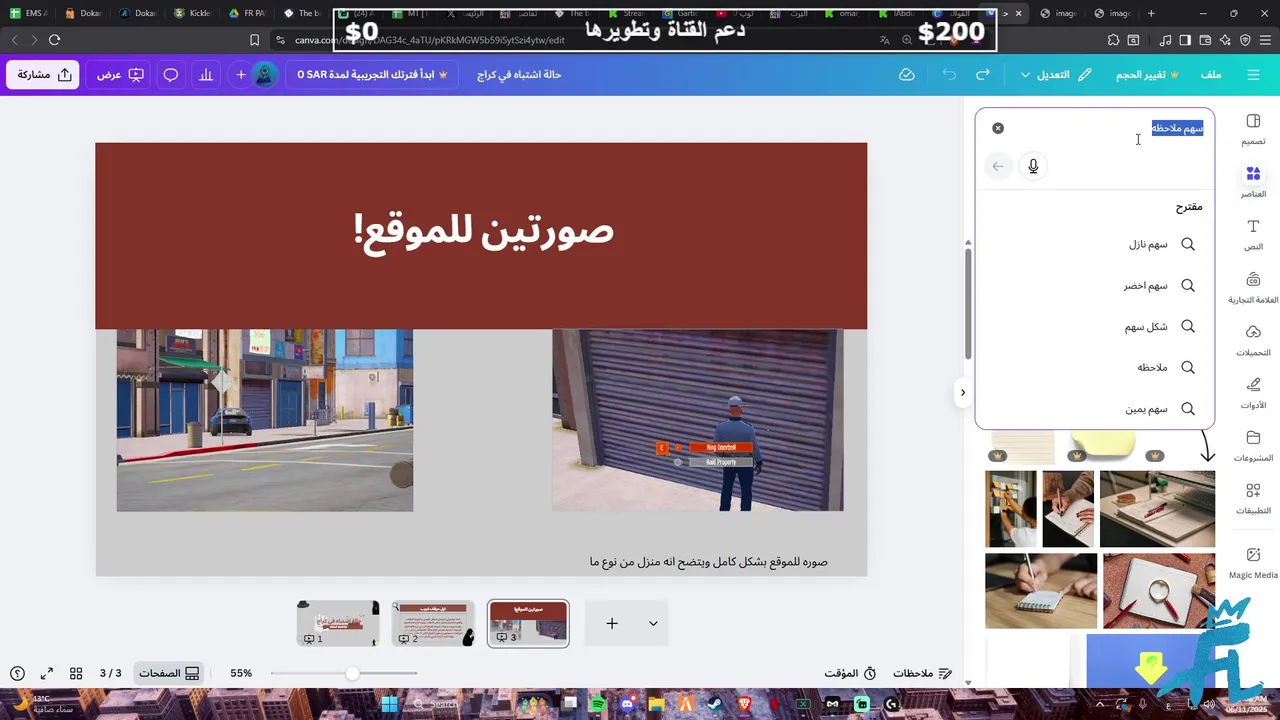Select the slide title صورتين للموقع!

click(483, 231)
